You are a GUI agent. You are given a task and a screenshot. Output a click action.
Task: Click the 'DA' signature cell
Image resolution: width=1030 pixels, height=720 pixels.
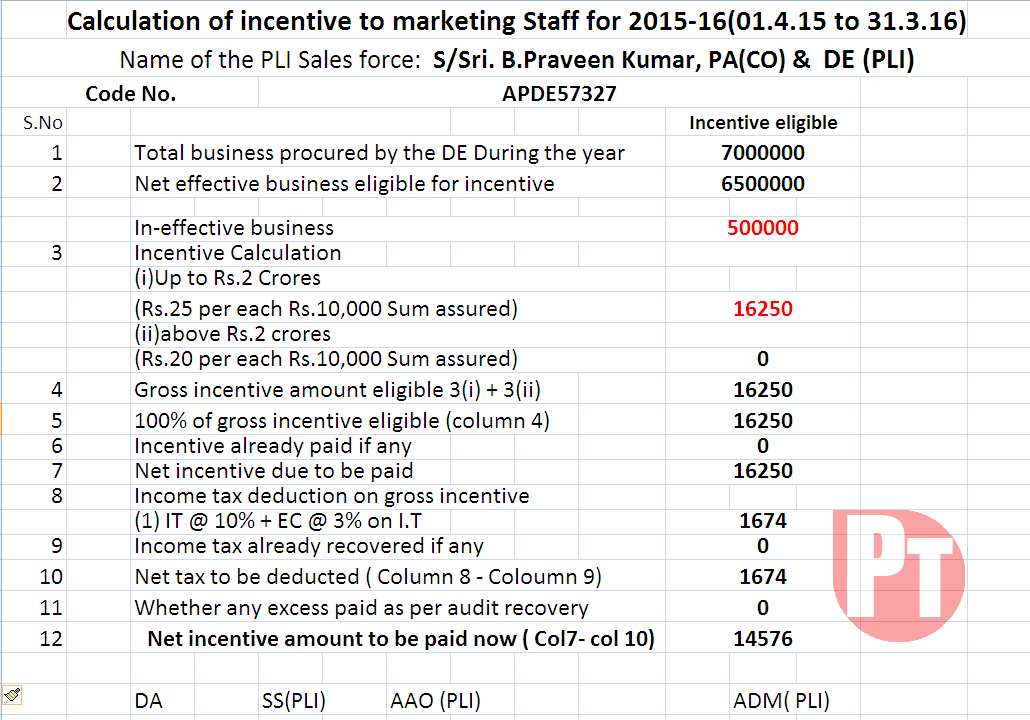[148, 701]
